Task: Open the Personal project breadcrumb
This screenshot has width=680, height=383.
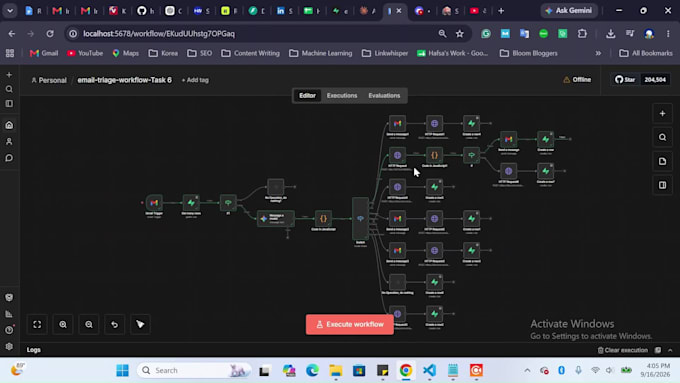Action: (49, 80)
